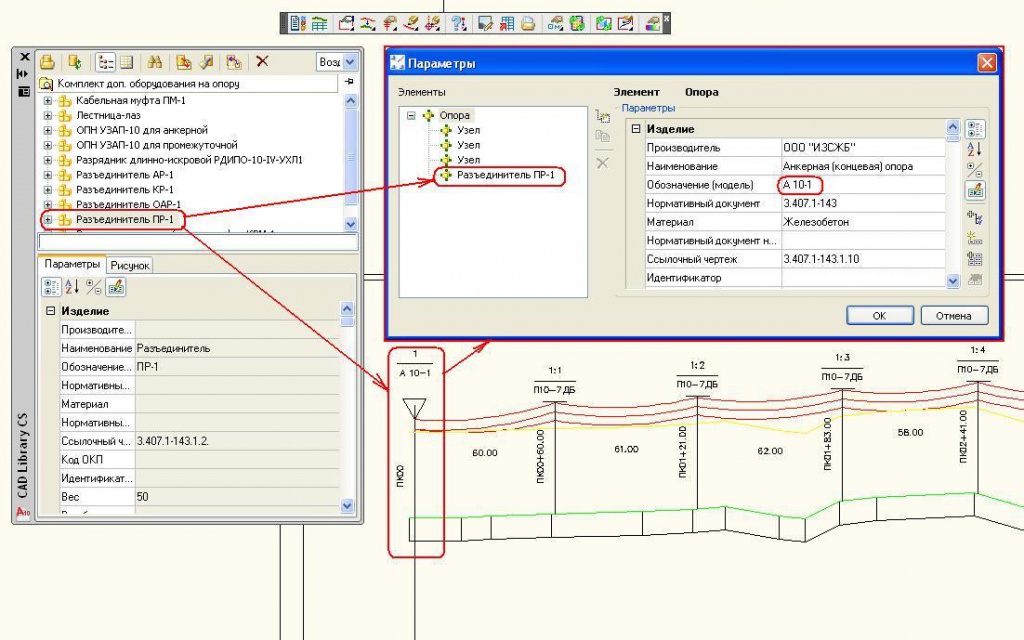The image size is (1024, 640).
Task: Click the red X delete icon in CAD Library
Action: pos(263,61)
